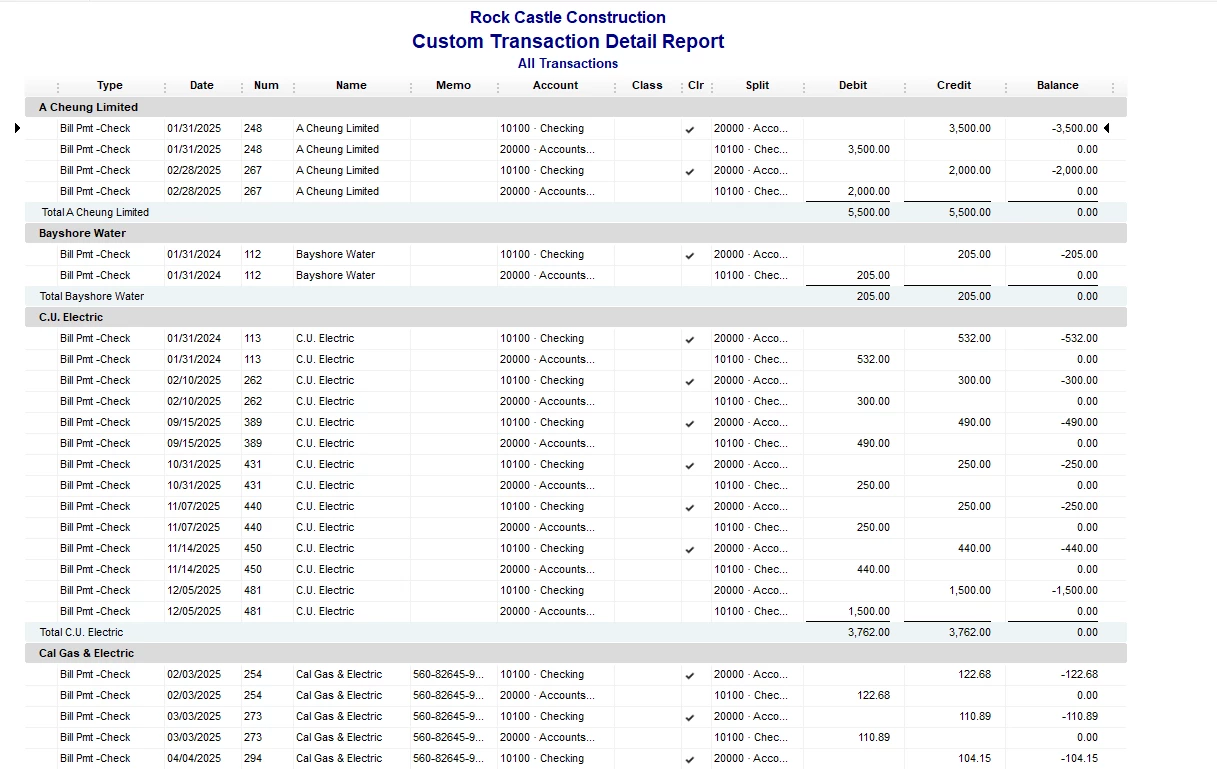Click the -122.68 balance value
The image size is (1217, 769).
(x=1079, y=675)
